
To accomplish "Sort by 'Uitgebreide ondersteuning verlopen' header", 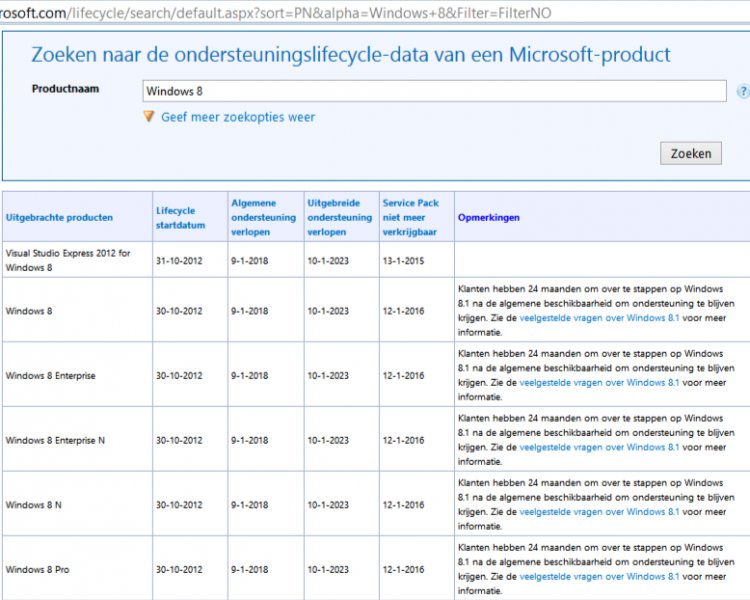I will pyautogui.click(x=340, y=217).
